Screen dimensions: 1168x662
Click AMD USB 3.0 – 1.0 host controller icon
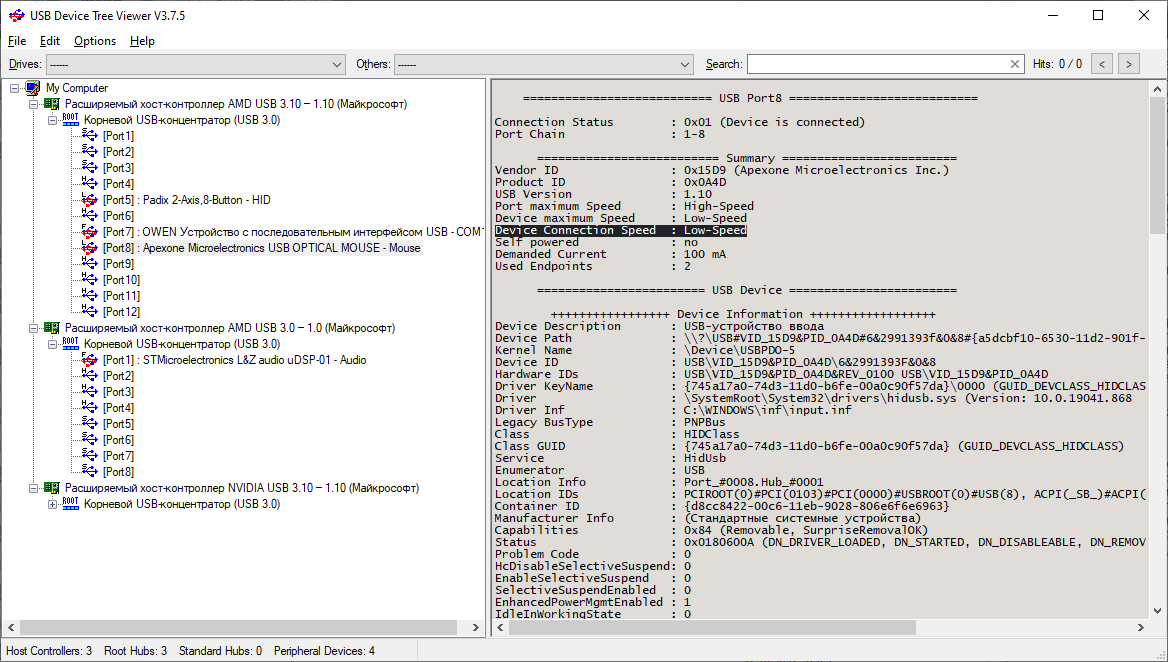pyautogui.click(x=51, y=328)
